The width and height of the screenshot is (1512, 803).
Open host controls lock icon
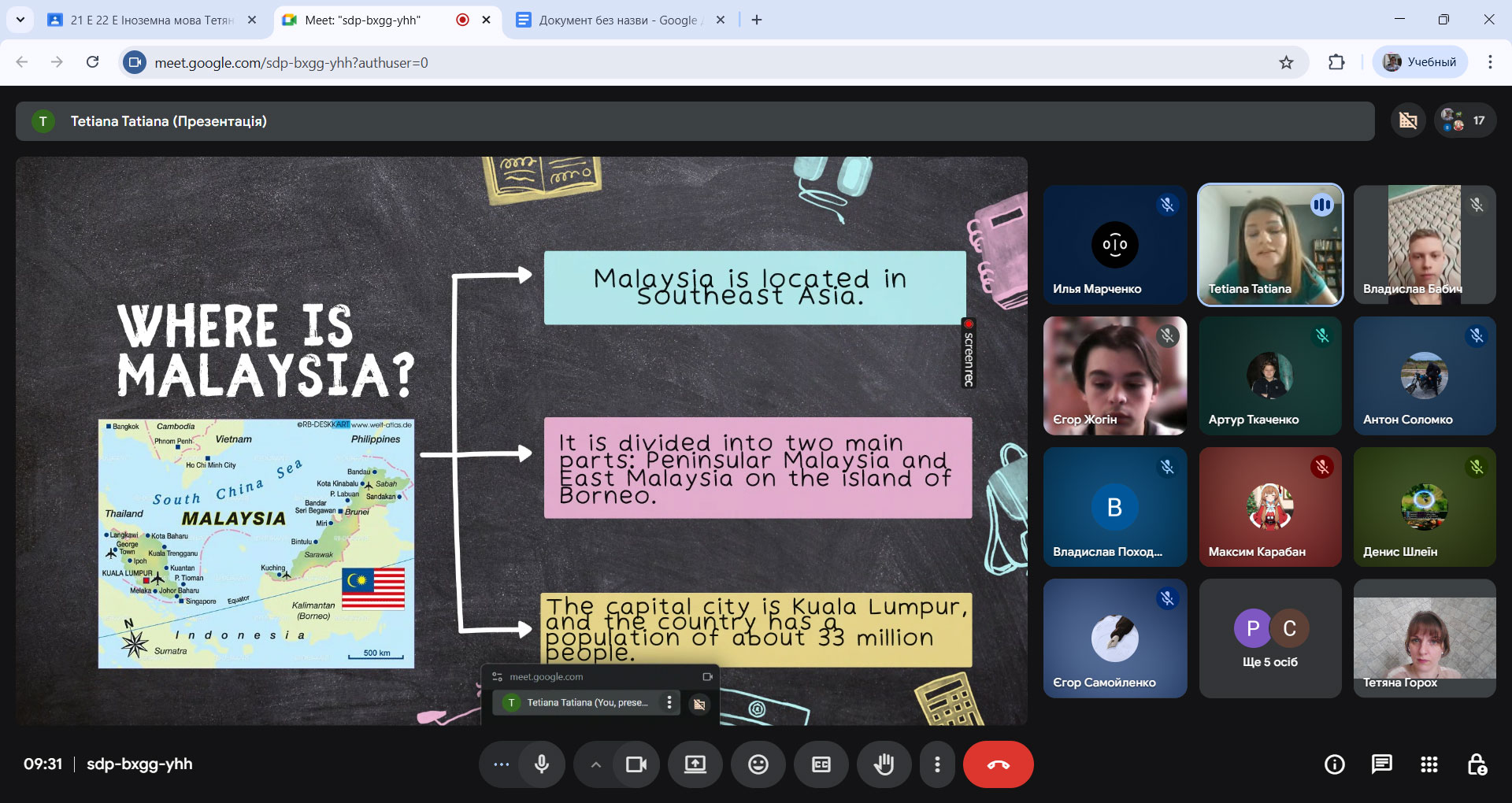pos(1477,764)
